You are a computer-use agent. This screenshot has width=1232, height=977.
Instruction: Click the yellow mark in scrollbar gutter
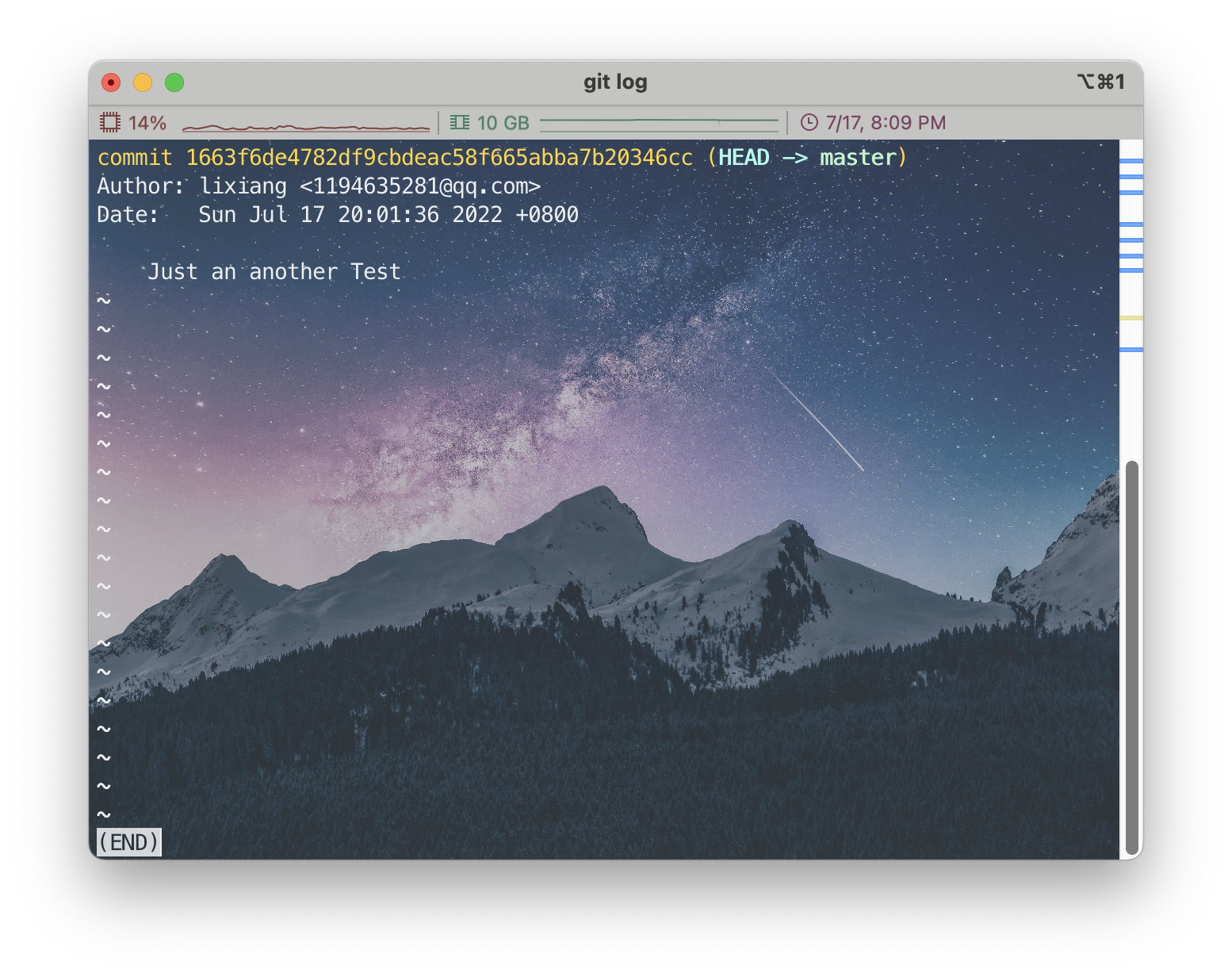tap(1131, 318)
